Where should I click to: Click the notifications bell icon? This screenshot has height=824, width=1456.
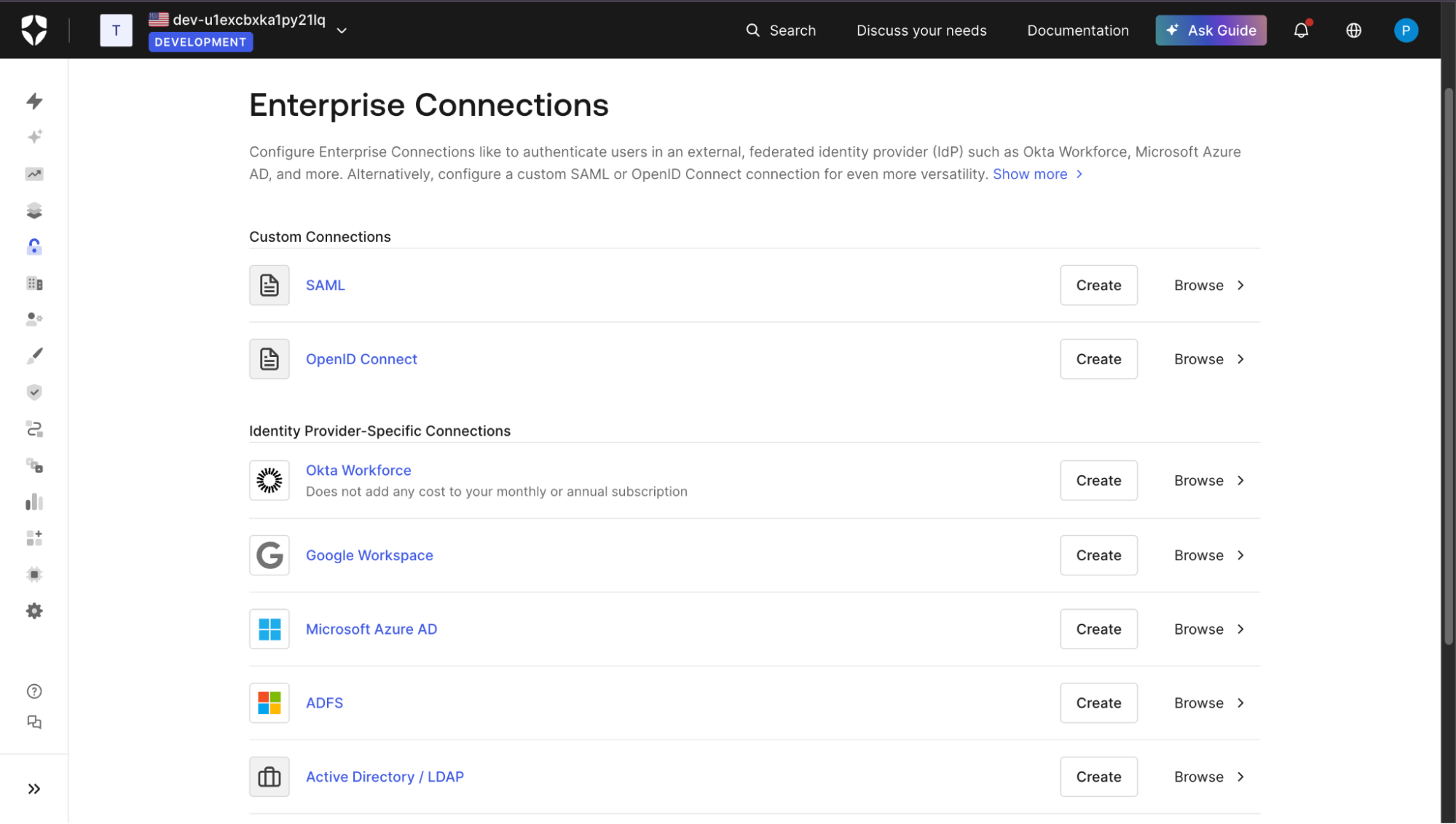coord(1301,30)
